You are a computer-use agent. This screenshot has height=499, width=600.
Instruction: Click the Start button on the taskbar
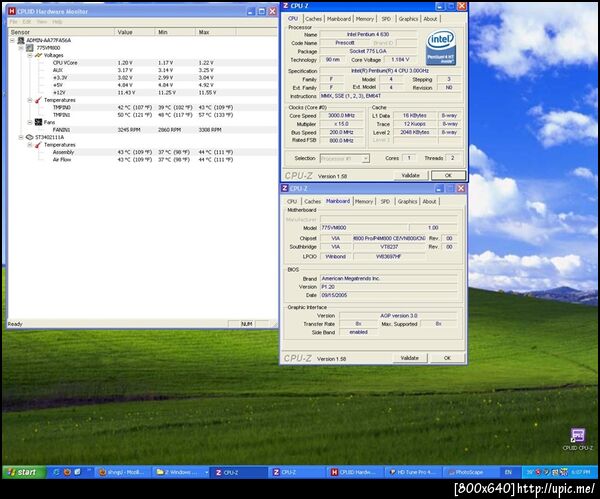coord(21,471)
